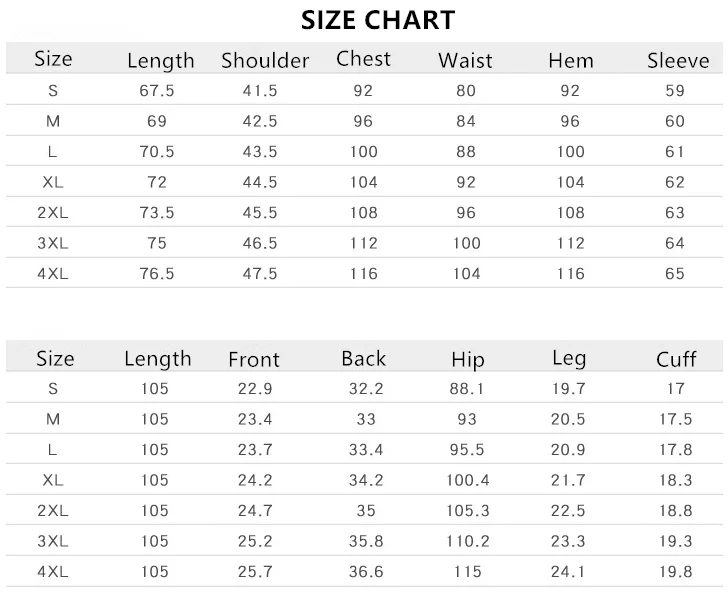728x598 pixels.
Task: Select the Shoulder column header
Action: tap(265, 61)
